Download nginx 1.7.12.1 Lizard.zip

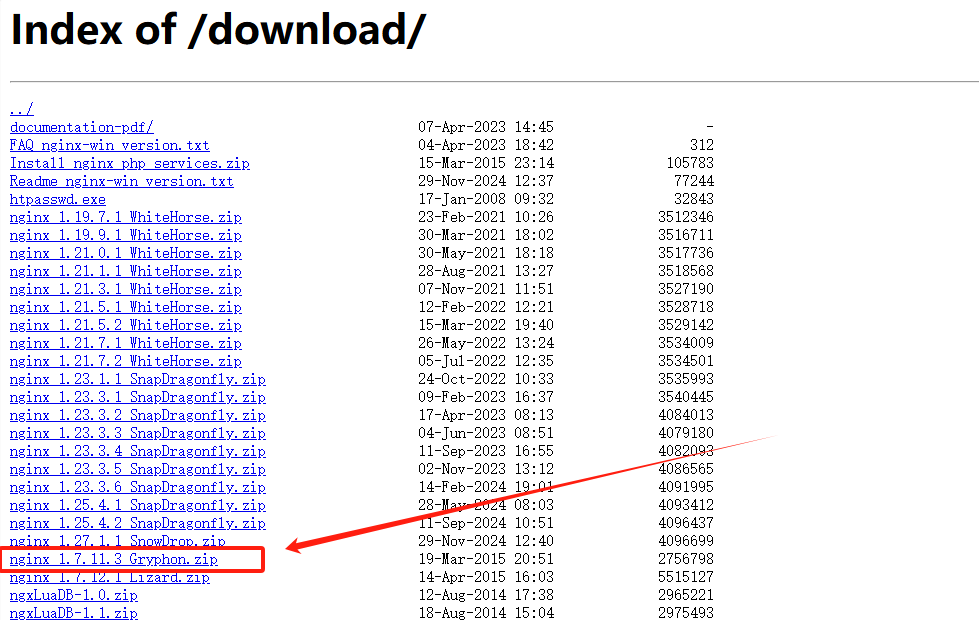pos(110,578)
